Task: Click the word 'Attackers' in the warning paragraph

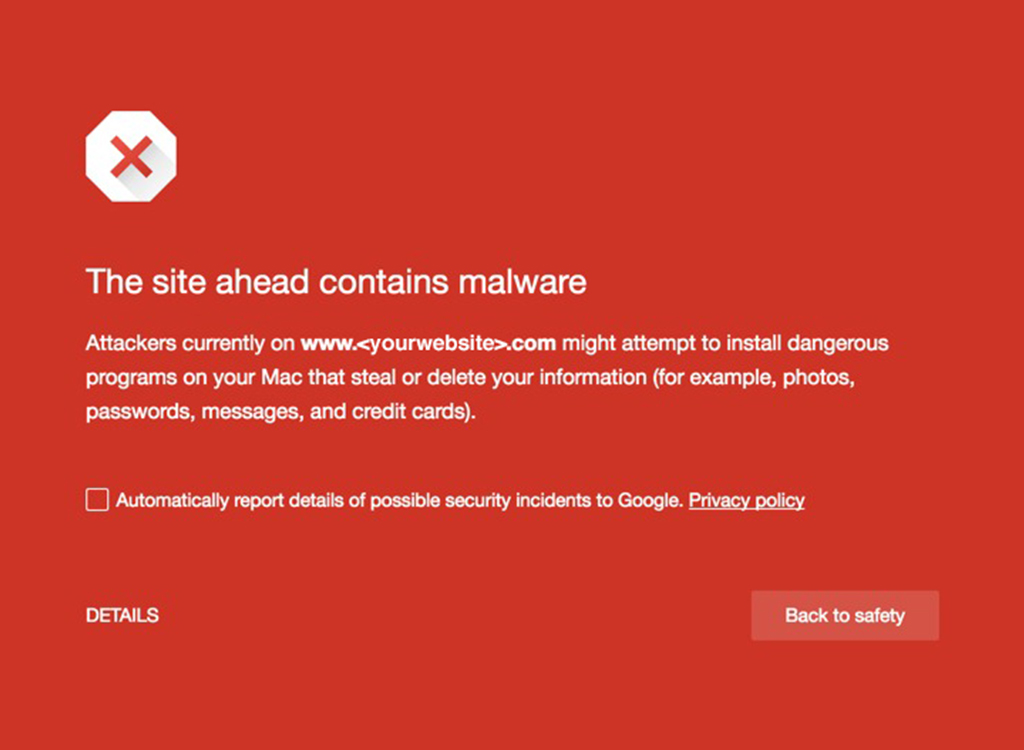Action: tap(125, 344)
